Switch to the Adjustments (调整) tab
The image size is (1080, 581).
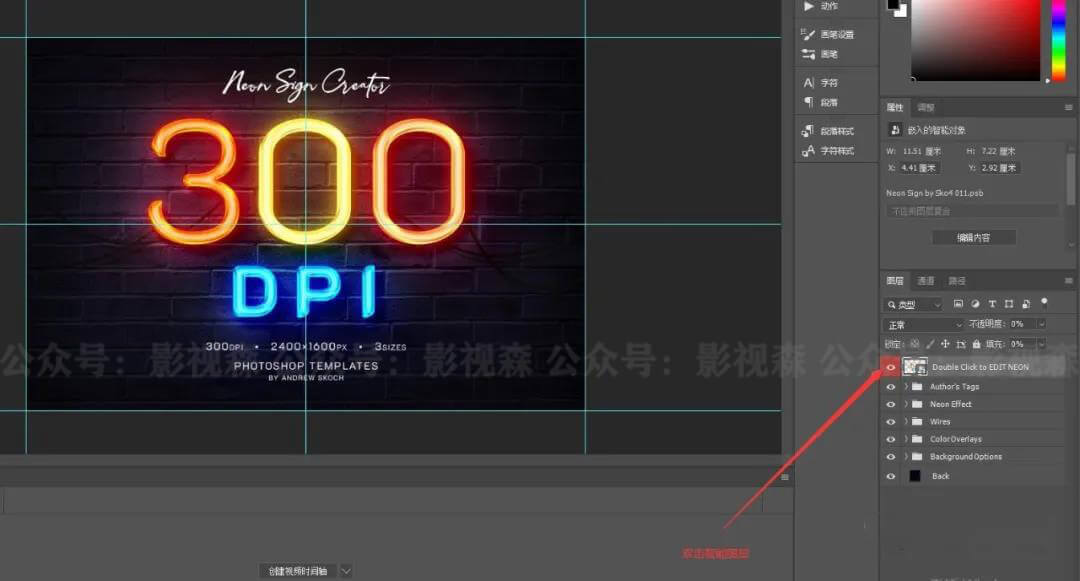coord(926,107)
